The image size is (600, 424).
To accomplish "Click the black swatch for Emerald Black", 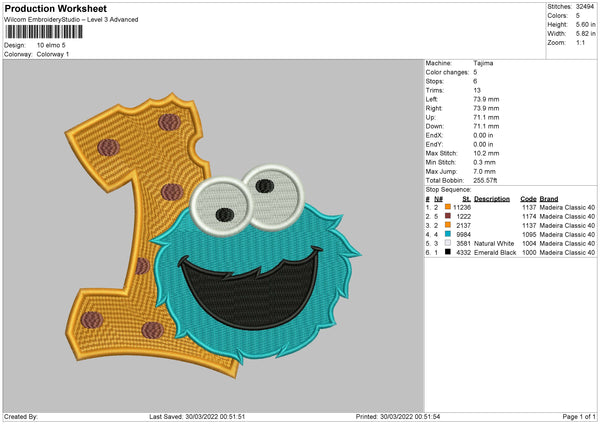I will (x=448, y=252).
